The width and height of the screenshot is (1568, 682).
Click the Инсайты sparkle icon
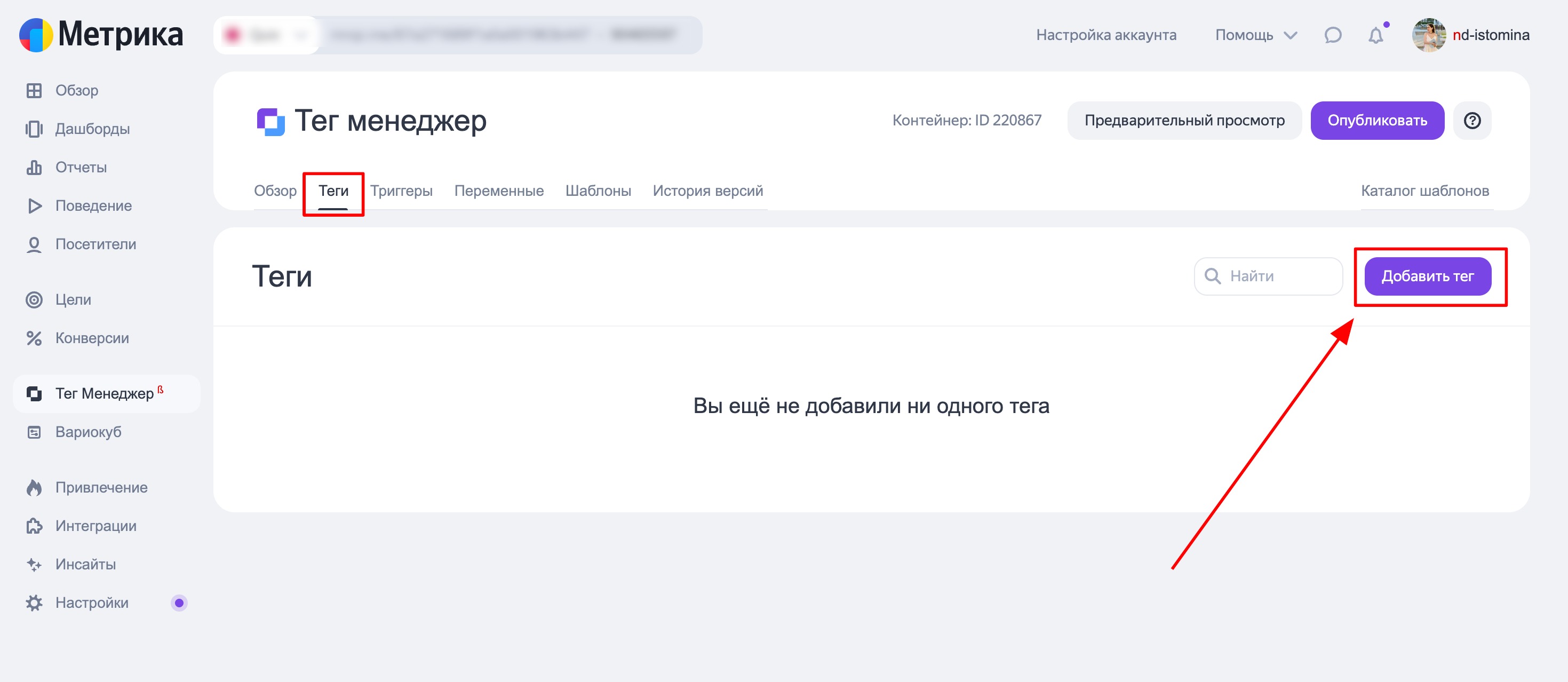34,565
